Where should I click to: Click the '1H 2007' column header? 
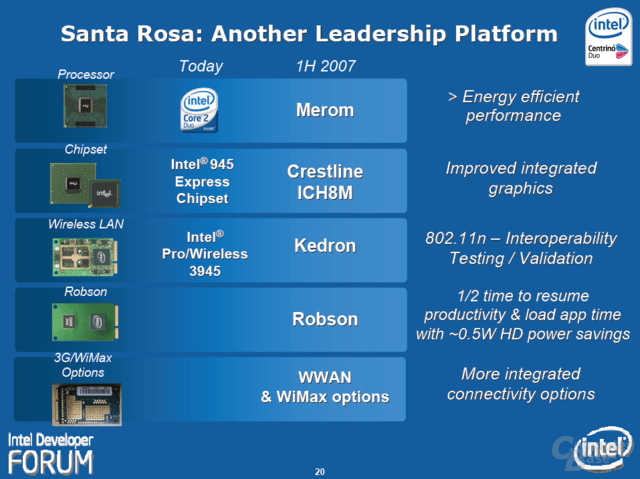coord(326,66)
